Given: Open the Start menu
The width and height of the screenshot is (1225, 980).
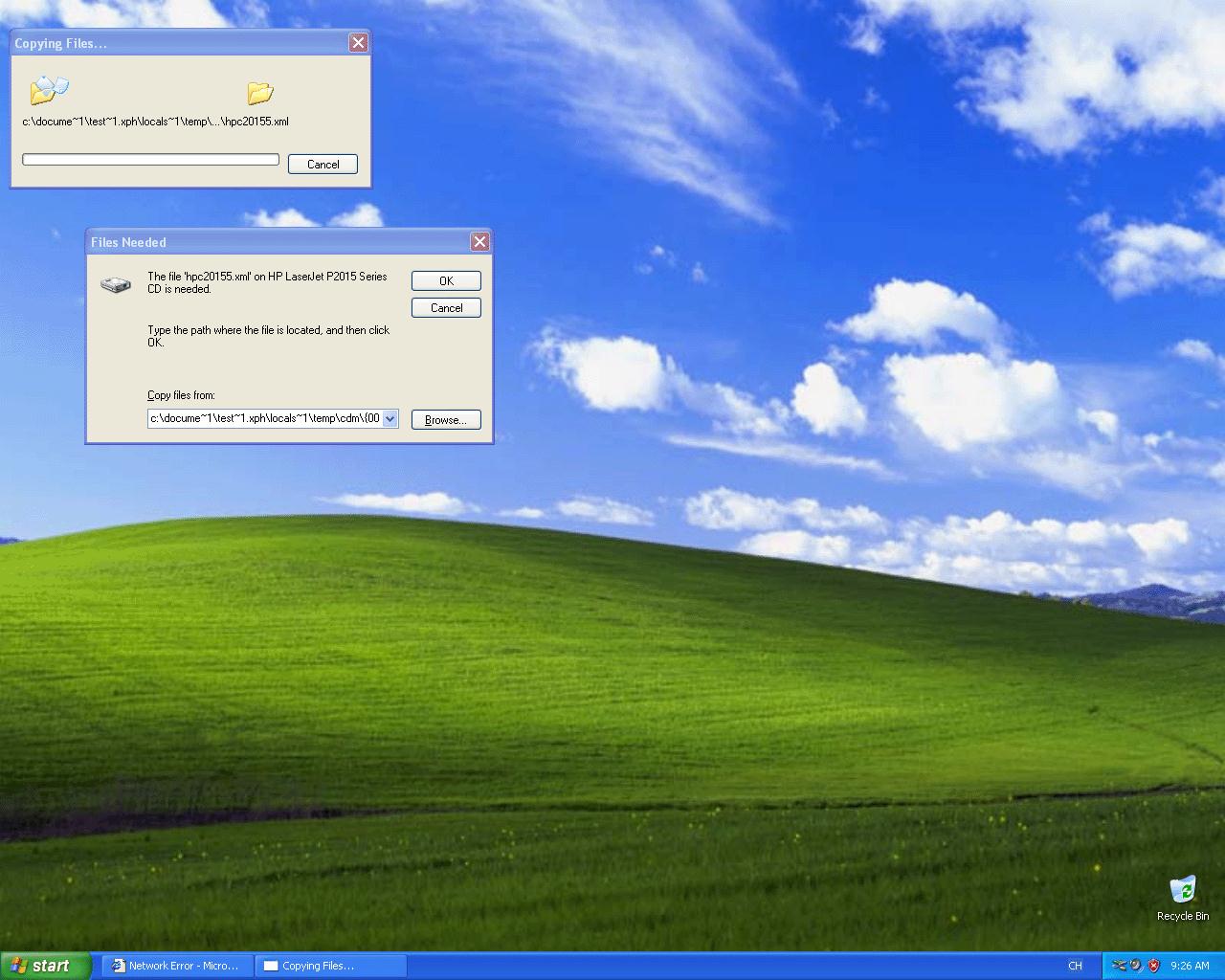Looking at the screenshot, I should click(46, 966).
